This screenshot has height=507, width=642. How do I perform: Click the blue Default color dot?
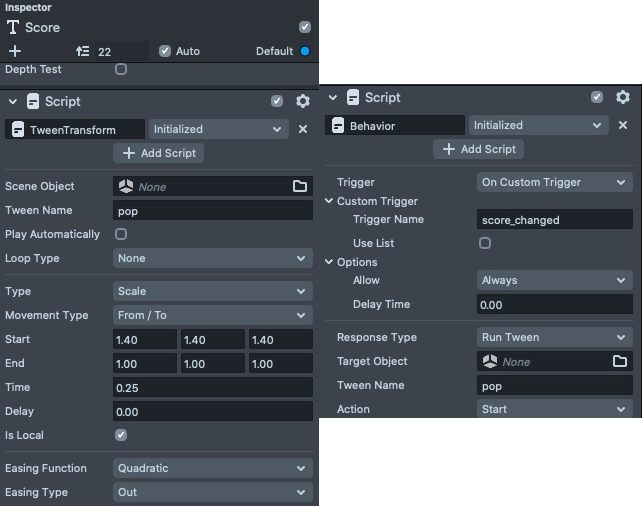[305, 51]
